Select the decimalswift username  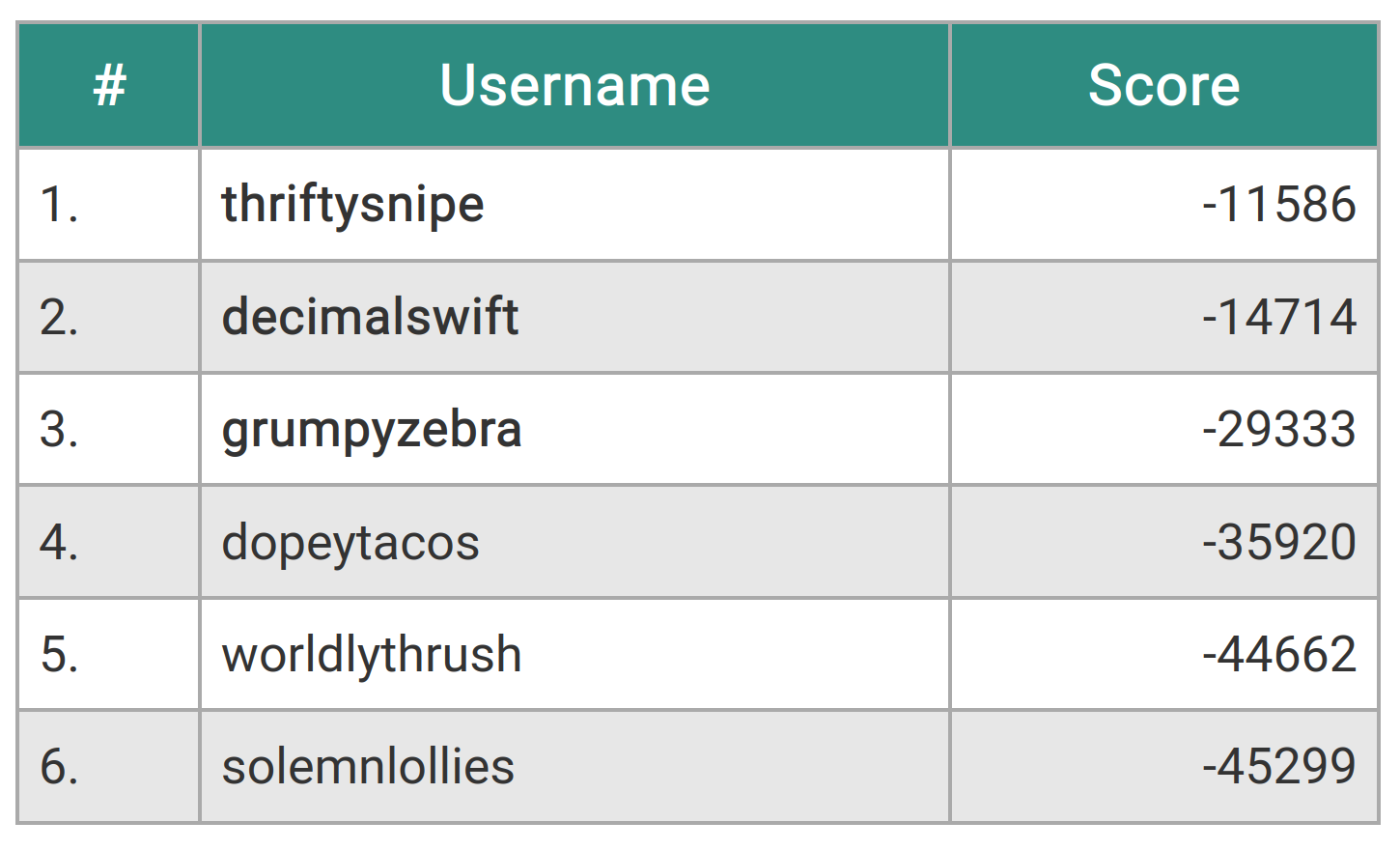[x=370, y=317]
